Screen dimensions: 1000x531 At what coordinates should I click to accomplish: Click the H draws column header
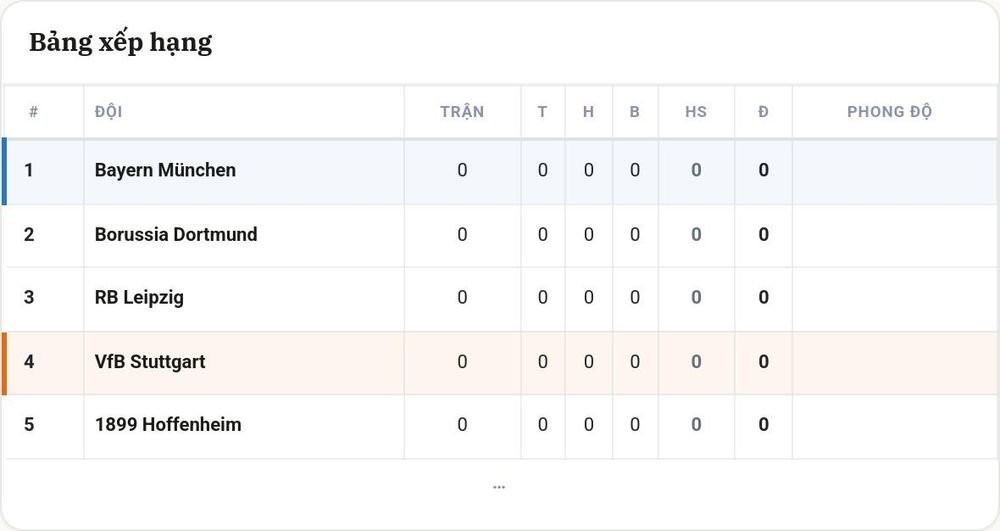pos(588,112)
